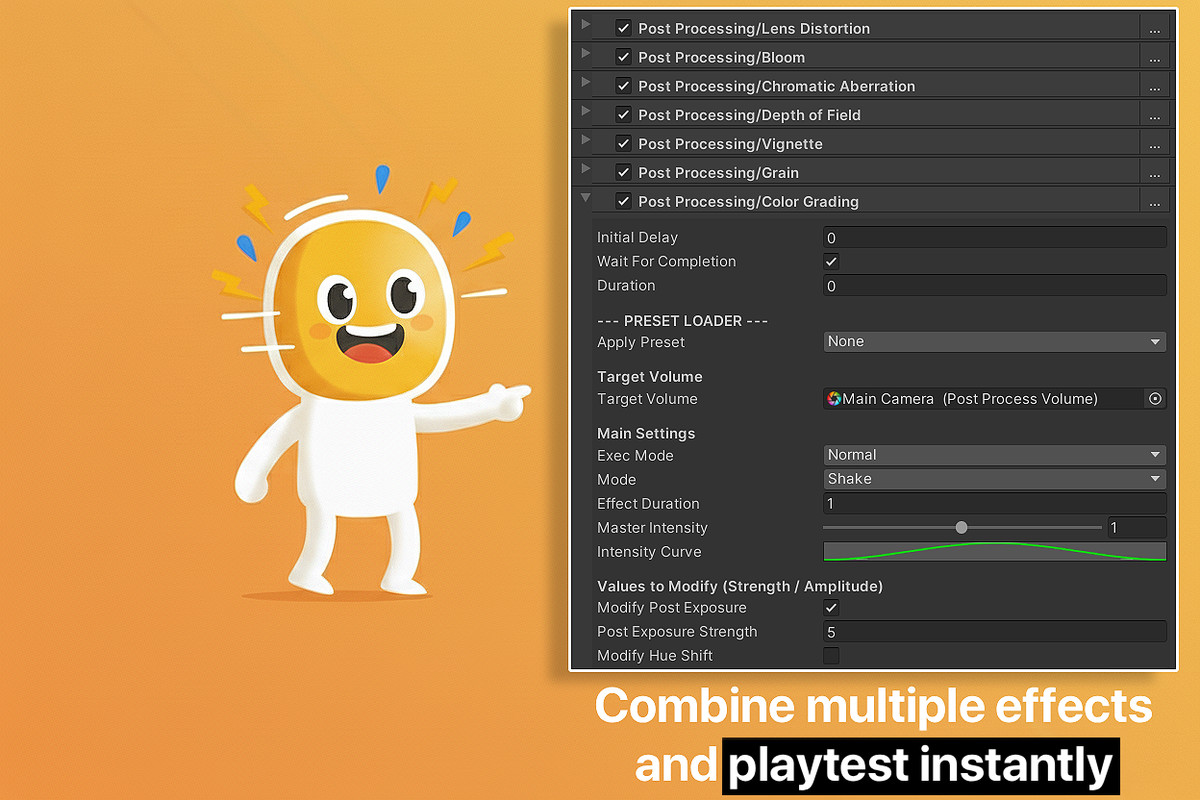Uncheck Wait For Completion

[x=830, y=261]
